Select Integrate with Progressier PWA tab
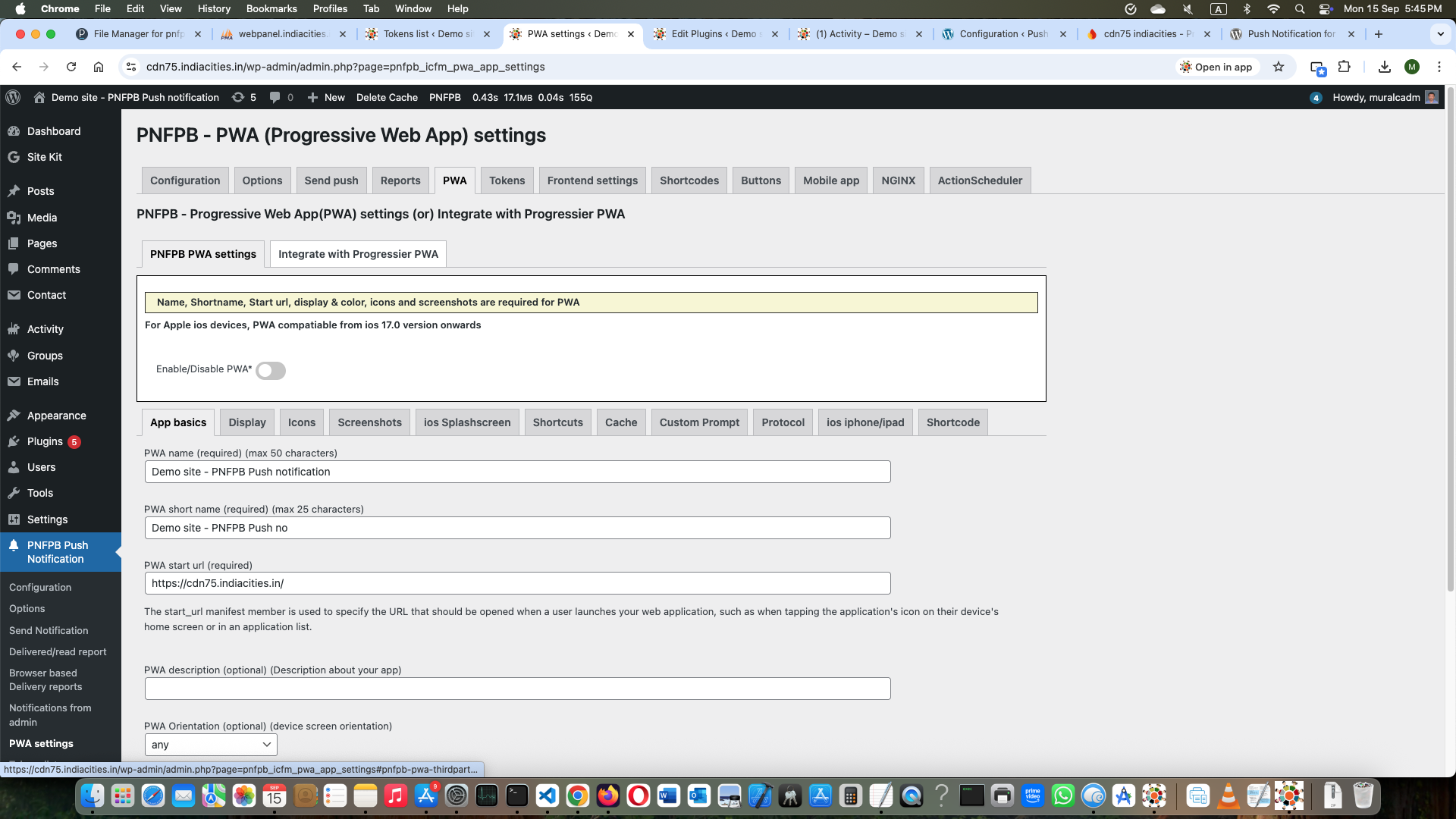 click(358, 254)
